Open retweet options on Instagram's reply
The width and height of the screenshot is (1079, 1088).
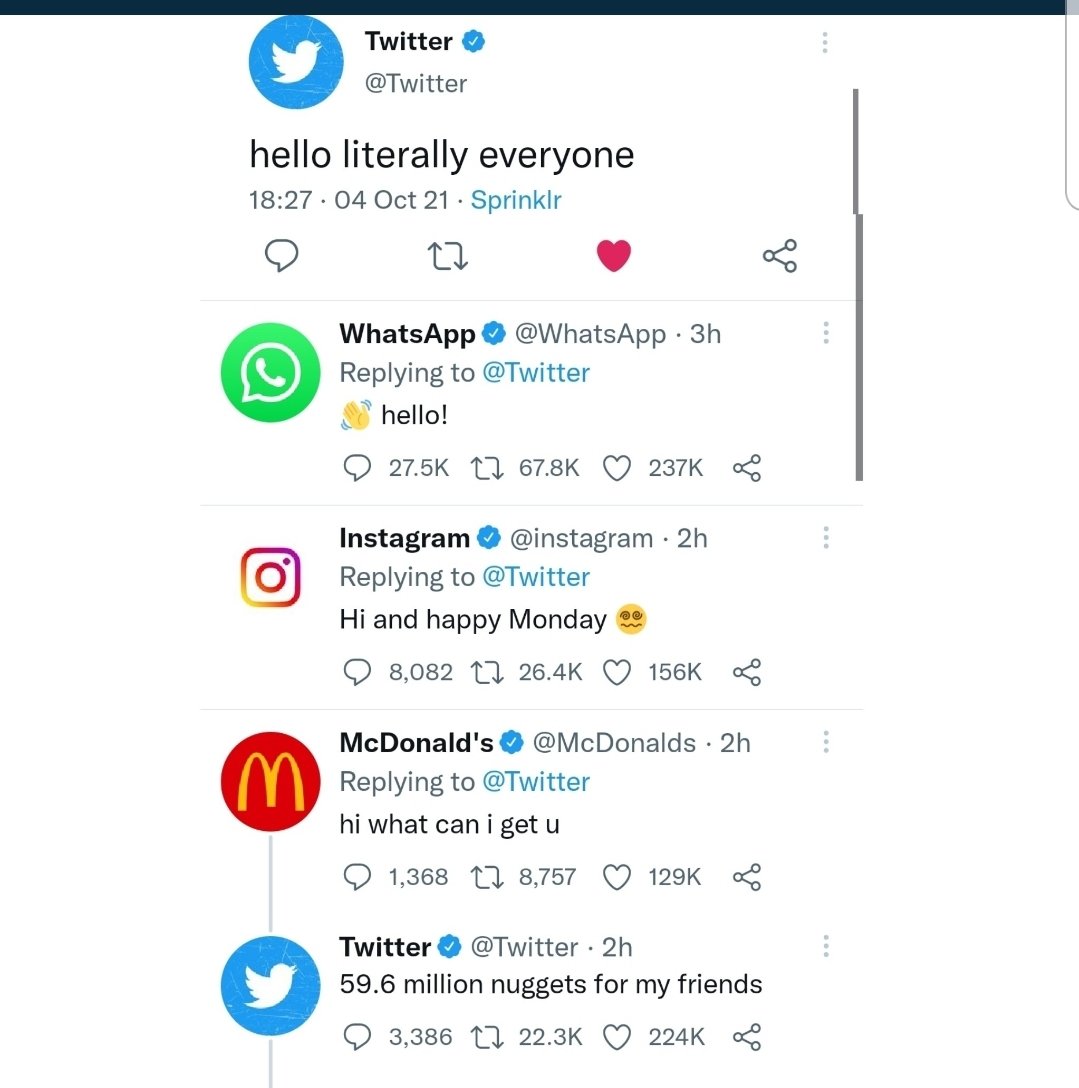point(487,672)
